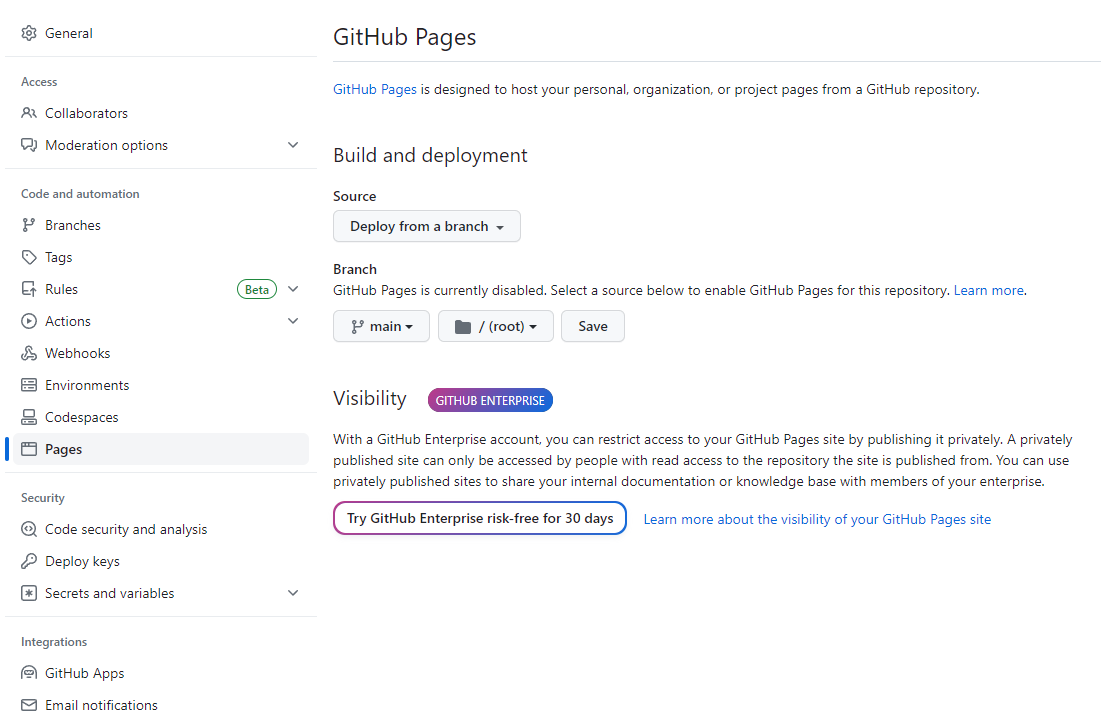This screenshot has width=1119, height=727.
Task: Click the Branches git-branch icon in sidebar
Action: point(29,225)
